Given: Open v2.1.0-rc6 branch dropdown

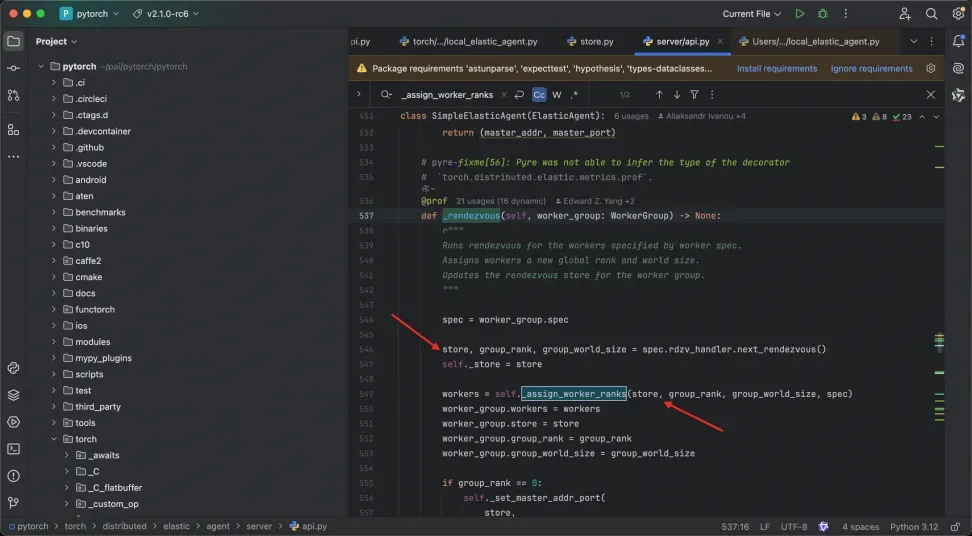Looking at the screenshot, I should [166, 14].
